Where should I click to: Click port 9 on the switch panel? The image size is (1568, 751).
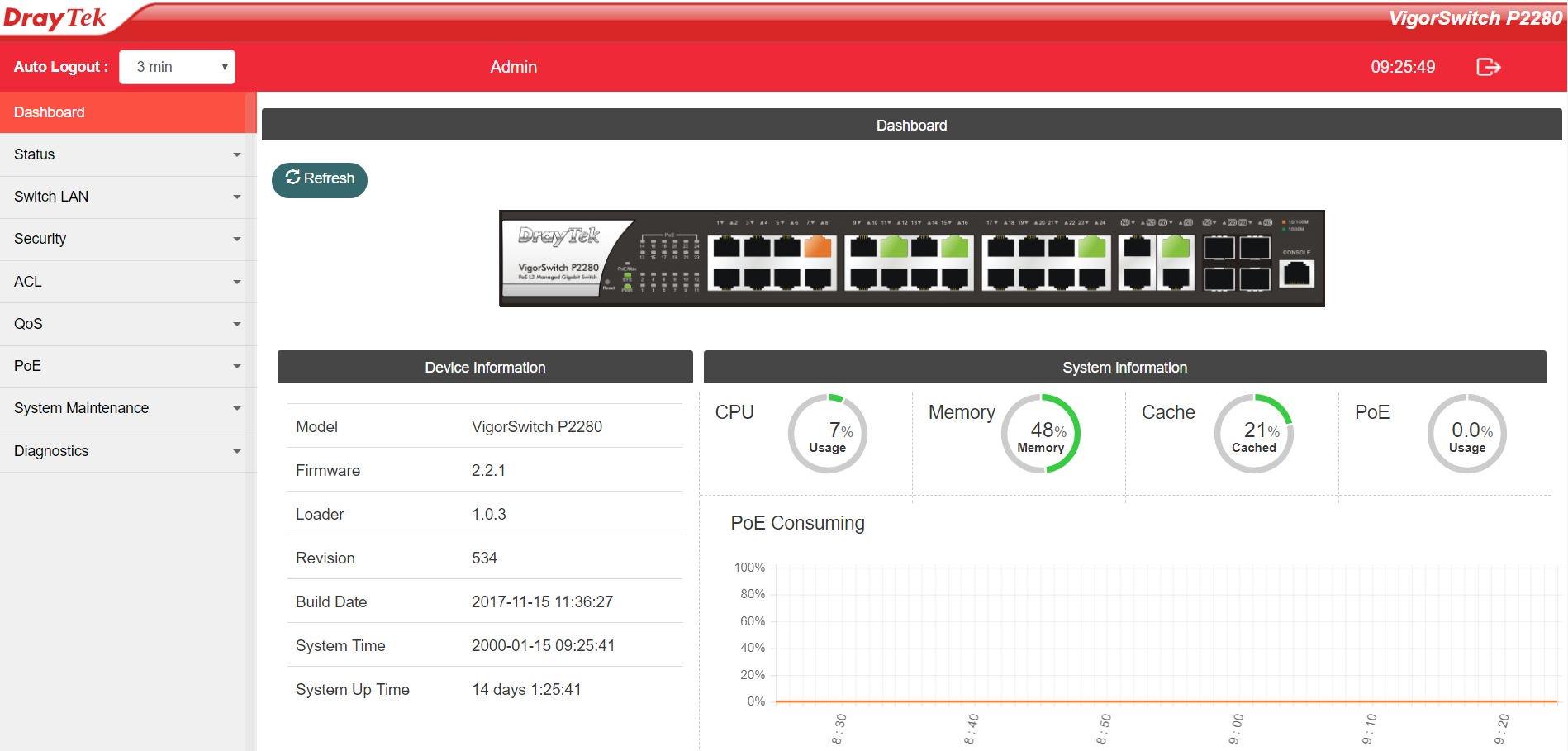click(863, 246)
